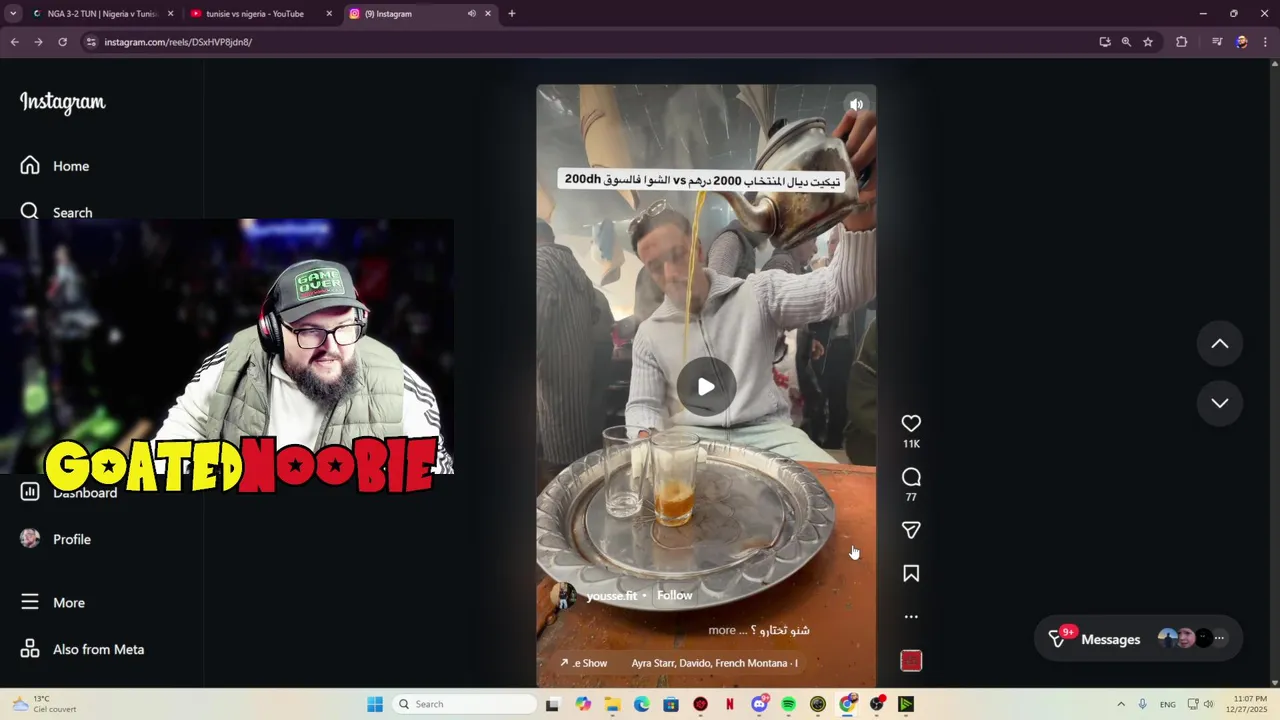Switch to the tunisie vs nigeria YouTube tab
The height and width of the screenshot is (720, 1280).
260,14
